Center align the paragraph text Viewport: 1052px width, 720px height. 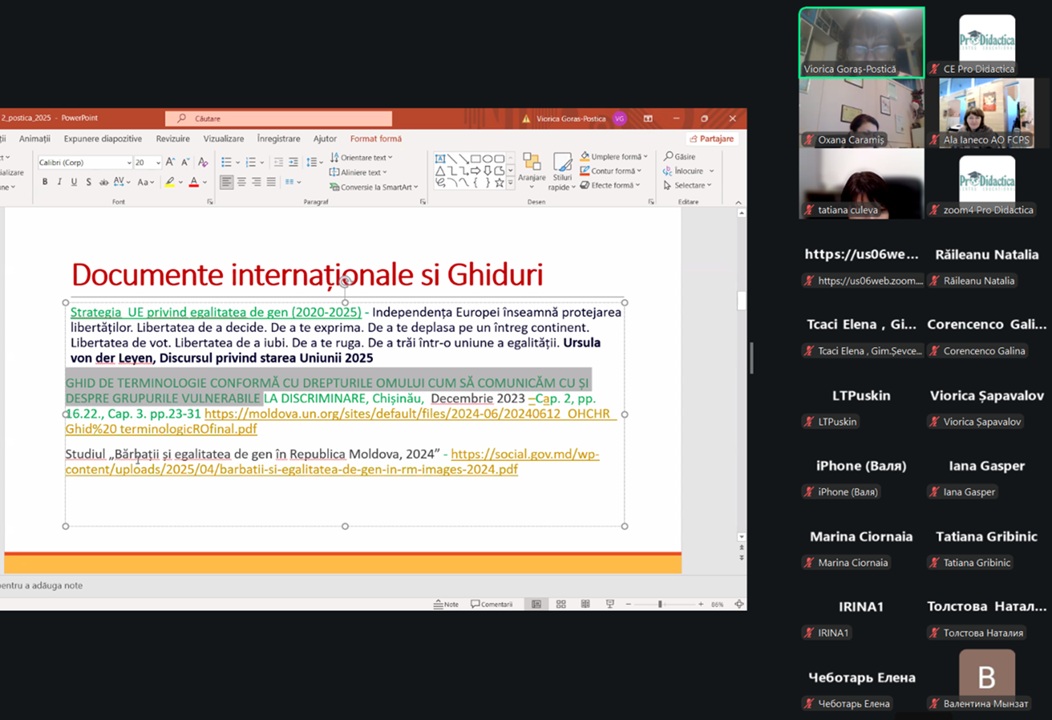coord(241,182)
